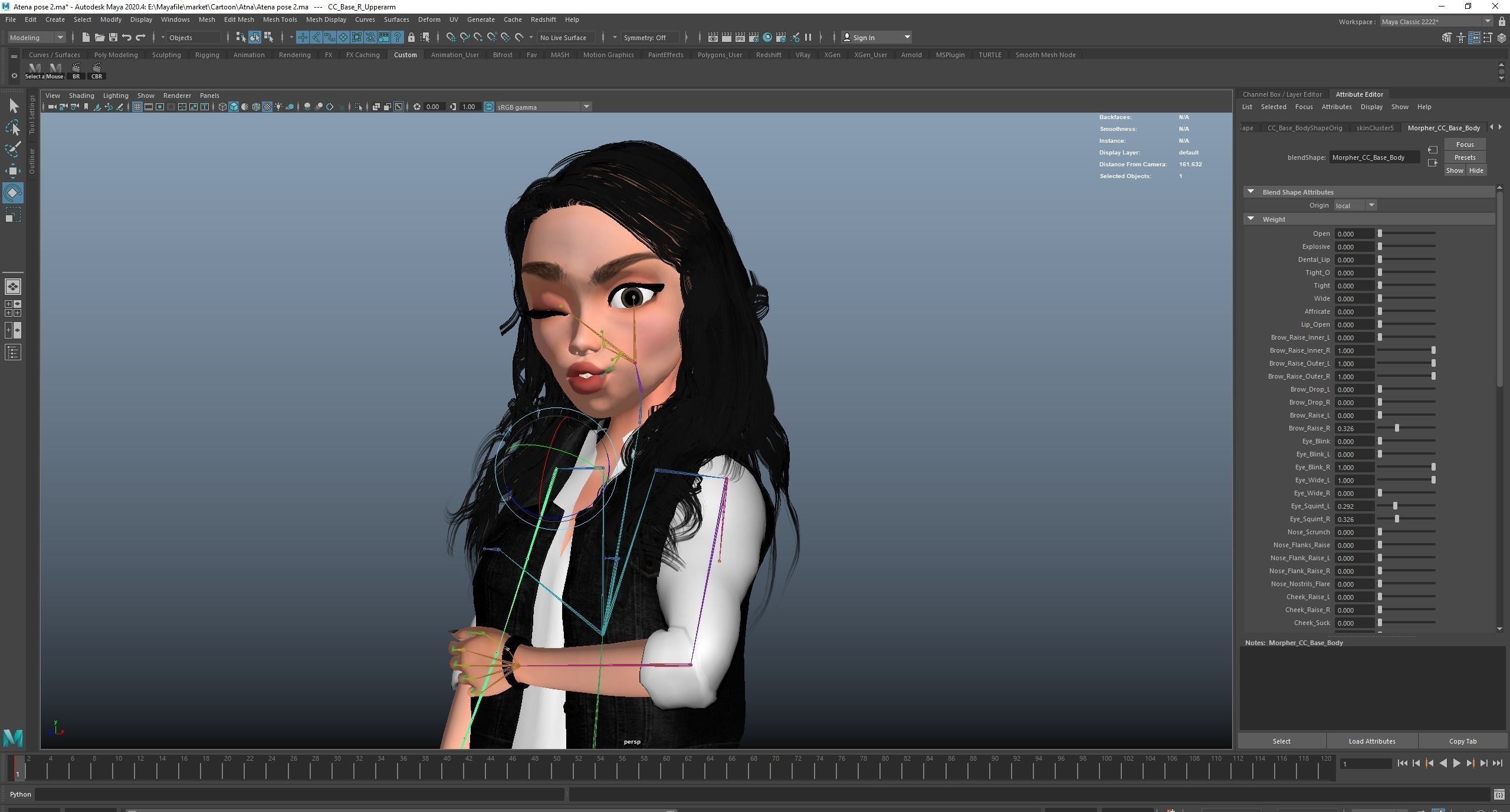Toggle textured display checker icon
Viewport: 1510px width, 812px height.
click(x=267, y=107)
